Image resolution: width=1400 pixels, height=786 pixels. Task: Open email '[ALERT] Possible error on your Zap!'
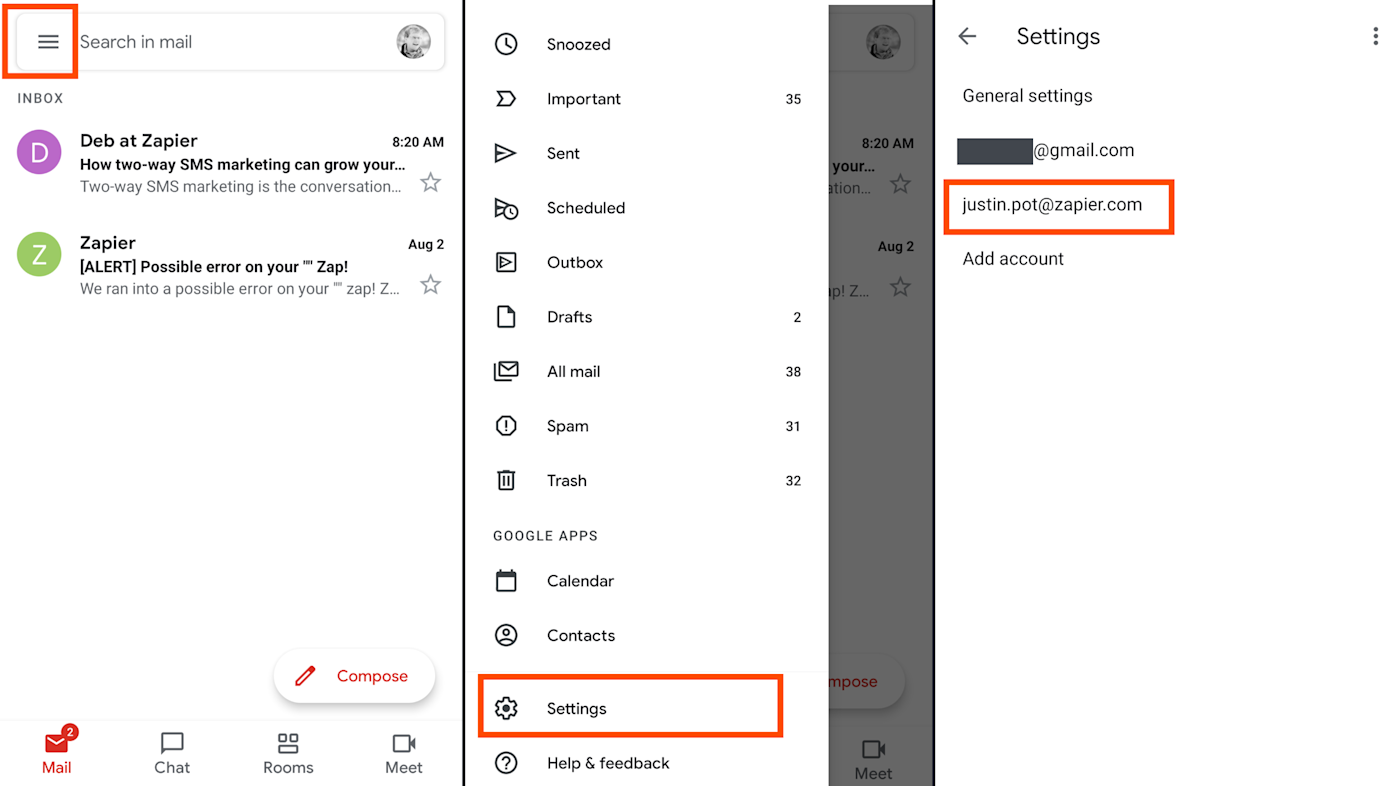[230, 265]
